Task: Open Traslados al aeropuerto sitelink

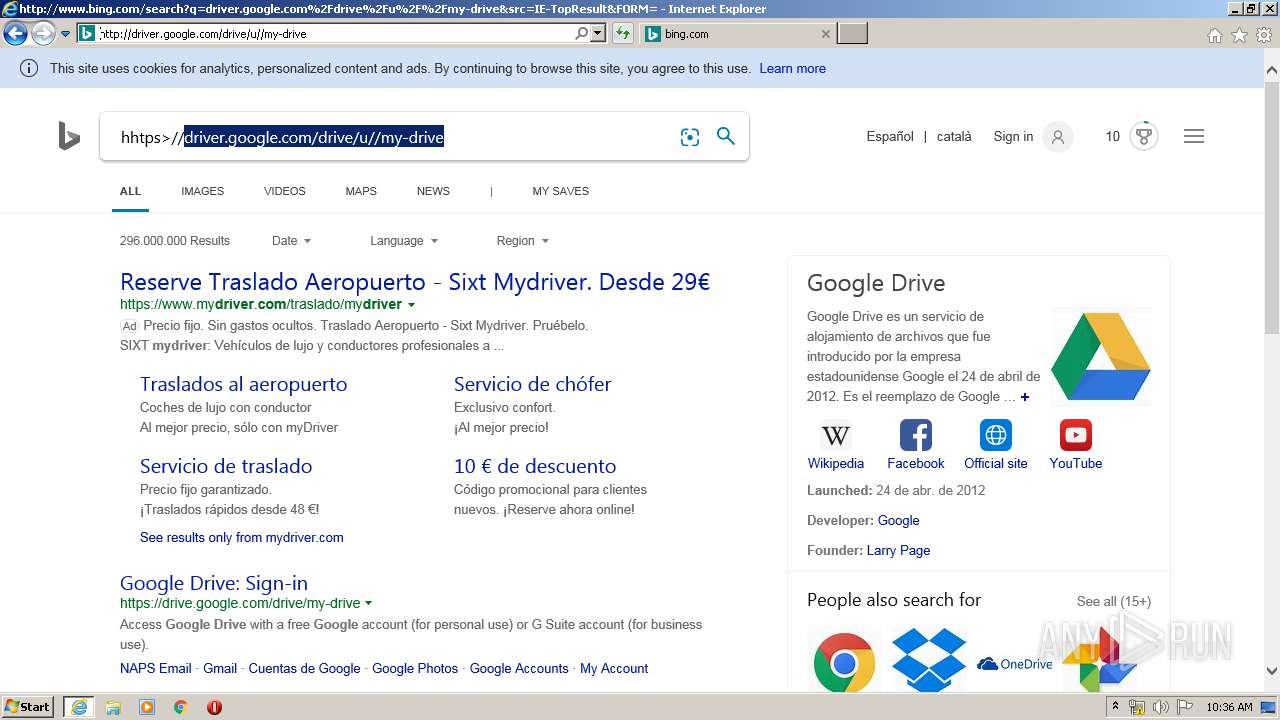Action: click(x=243, y=384)
